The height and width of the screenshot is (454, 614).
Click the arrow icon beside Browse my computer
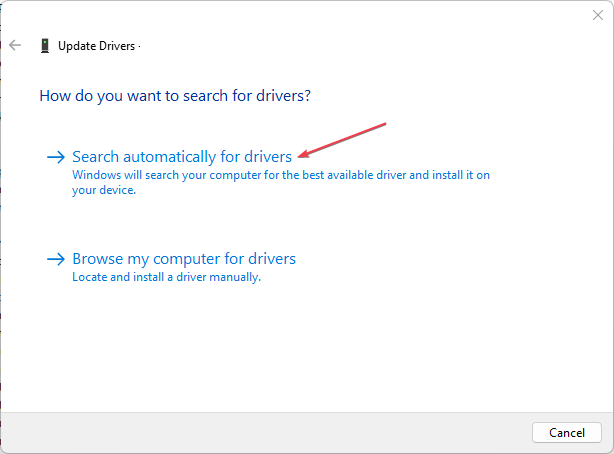(56, 259)
